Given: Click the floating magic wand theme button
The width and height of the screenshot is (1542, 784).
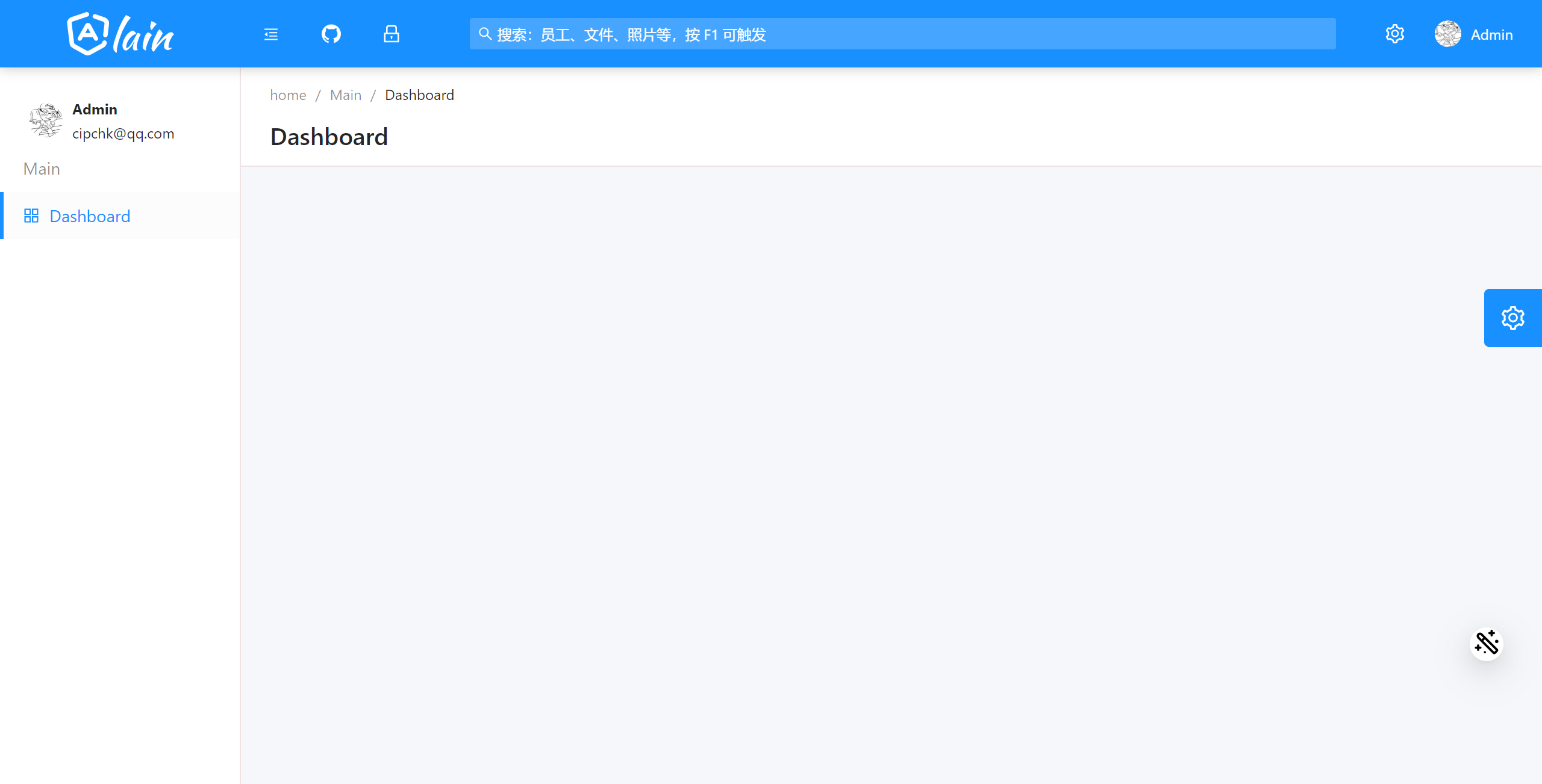Looking at the screenshot, I should click(1486, 643).
